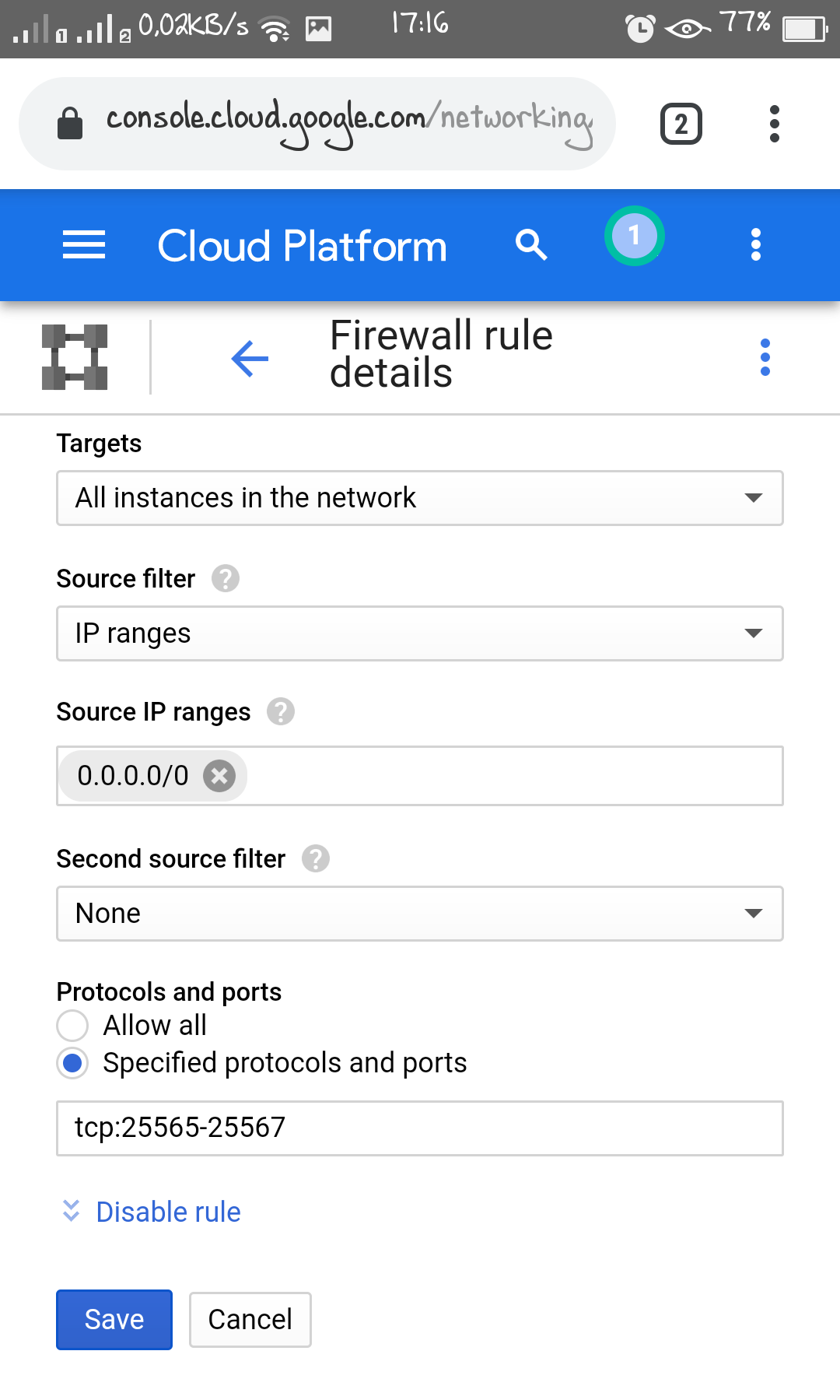Image resolution: width=840 pixels, height=1400 pixels.
Task: Open the Source filter IP ranges dropdown
Action: [419, 633]
